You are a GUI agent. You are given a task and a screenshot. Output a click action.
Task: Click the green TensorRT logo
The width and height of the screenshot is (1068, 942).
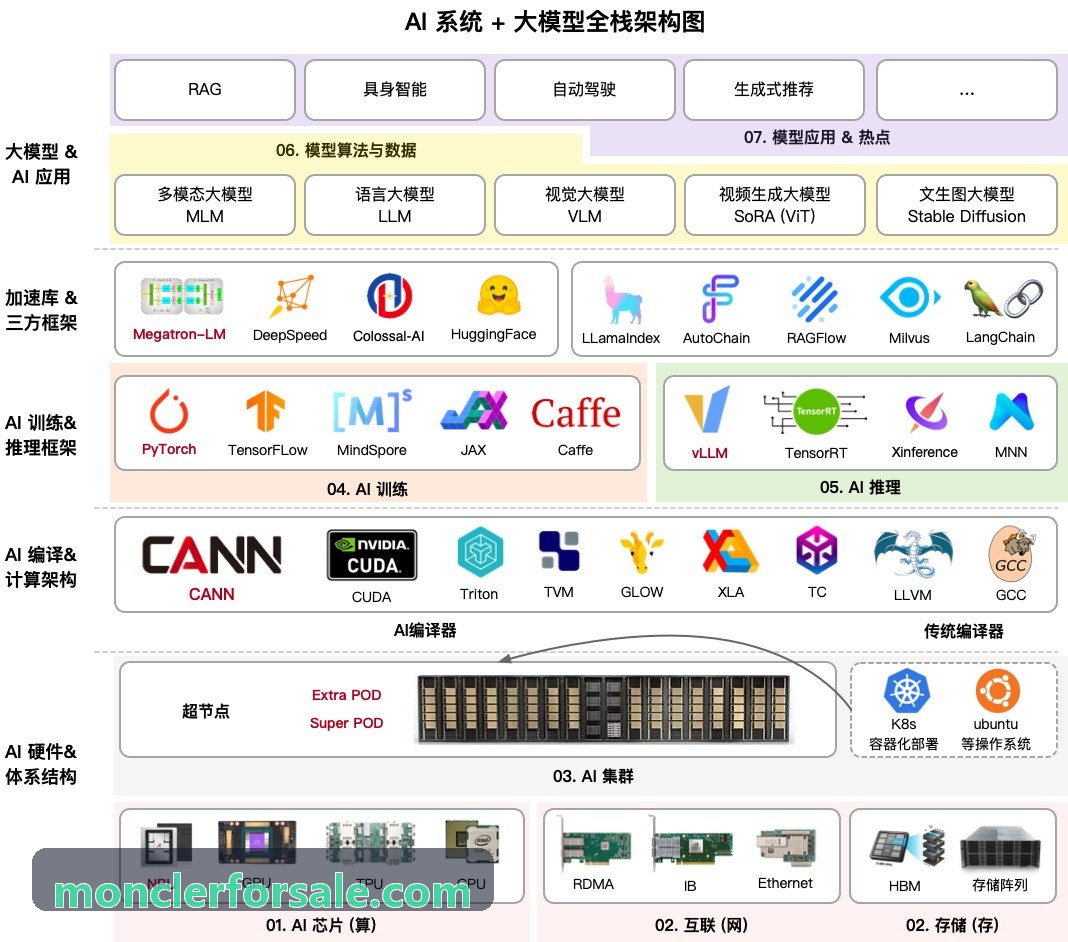tap(815, 411)
